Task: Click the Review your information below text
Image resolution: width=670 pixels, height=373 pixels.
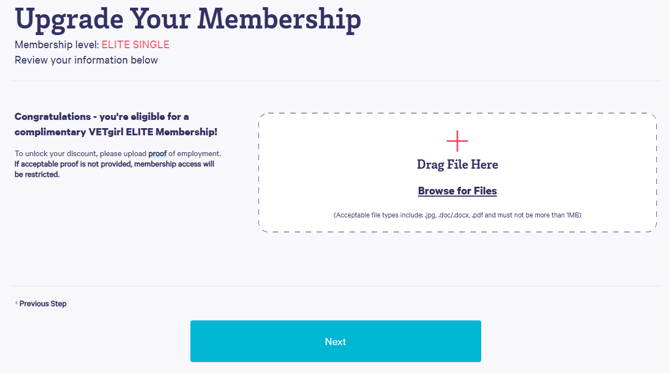Action: (86, 60)
